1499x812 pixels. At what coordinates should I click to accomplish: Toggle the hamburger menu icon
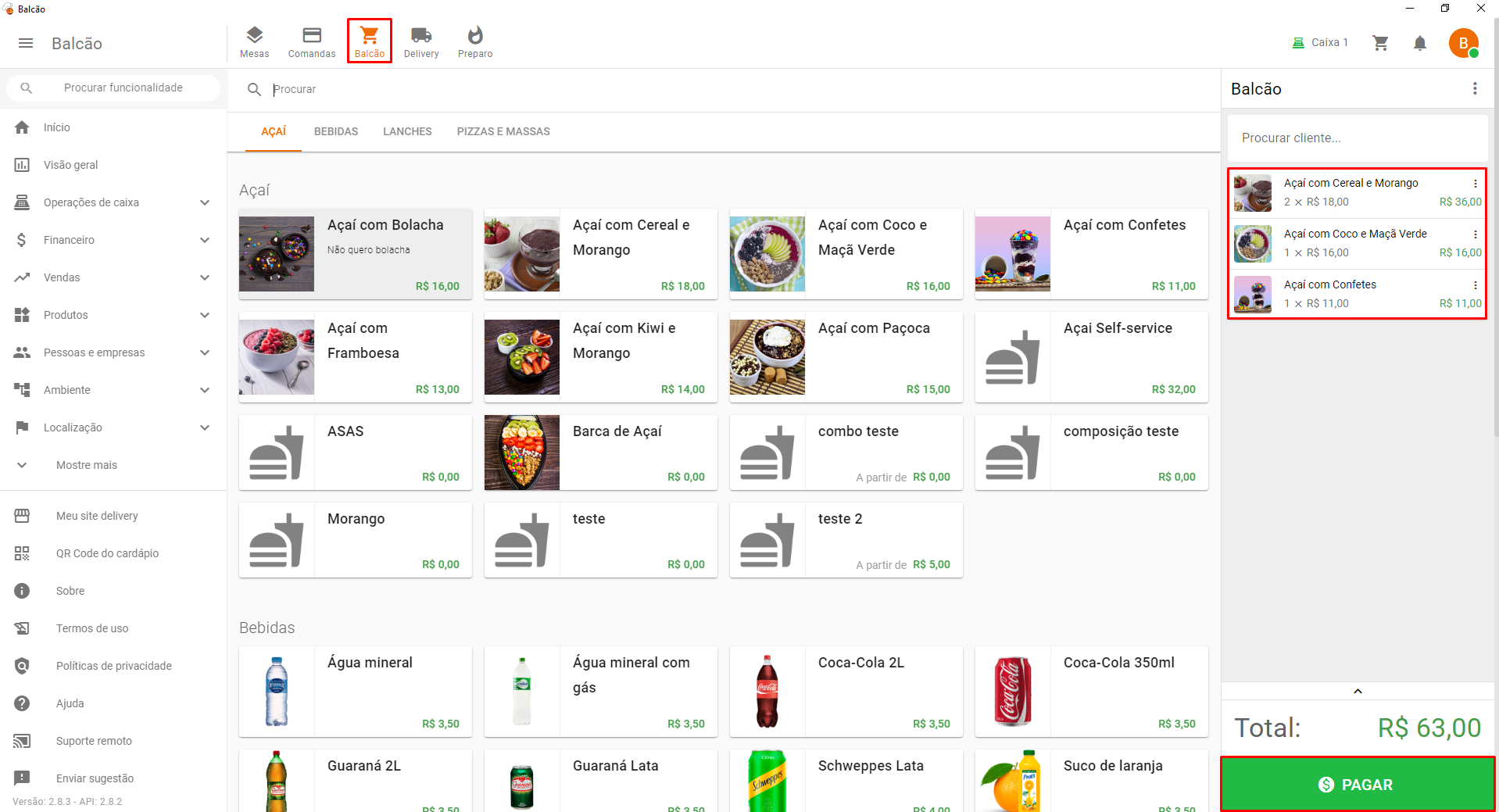coord(26,44)
